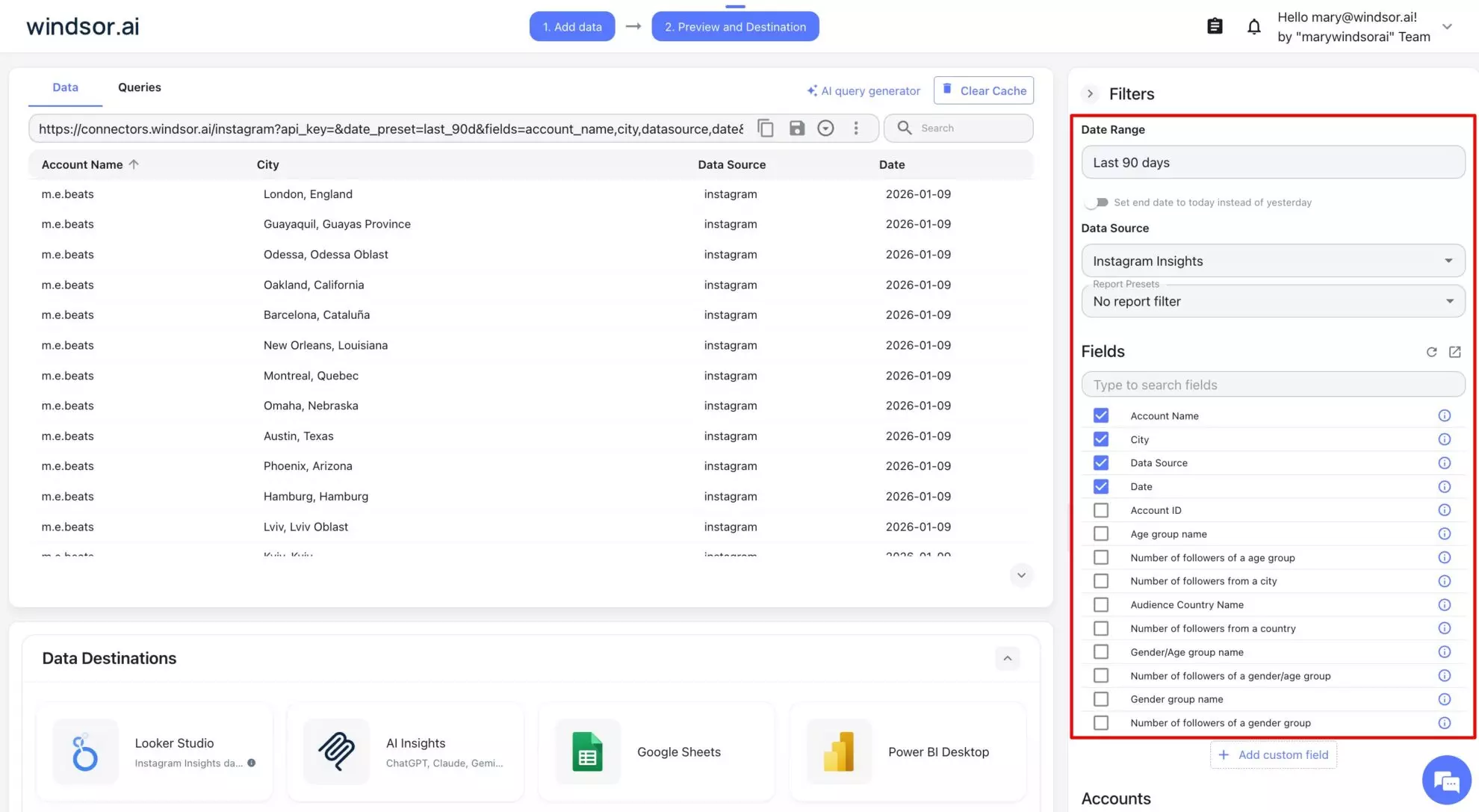Uncheck the City field checkbox
Screen dimensions: 1479x812
coord(1100,439)
